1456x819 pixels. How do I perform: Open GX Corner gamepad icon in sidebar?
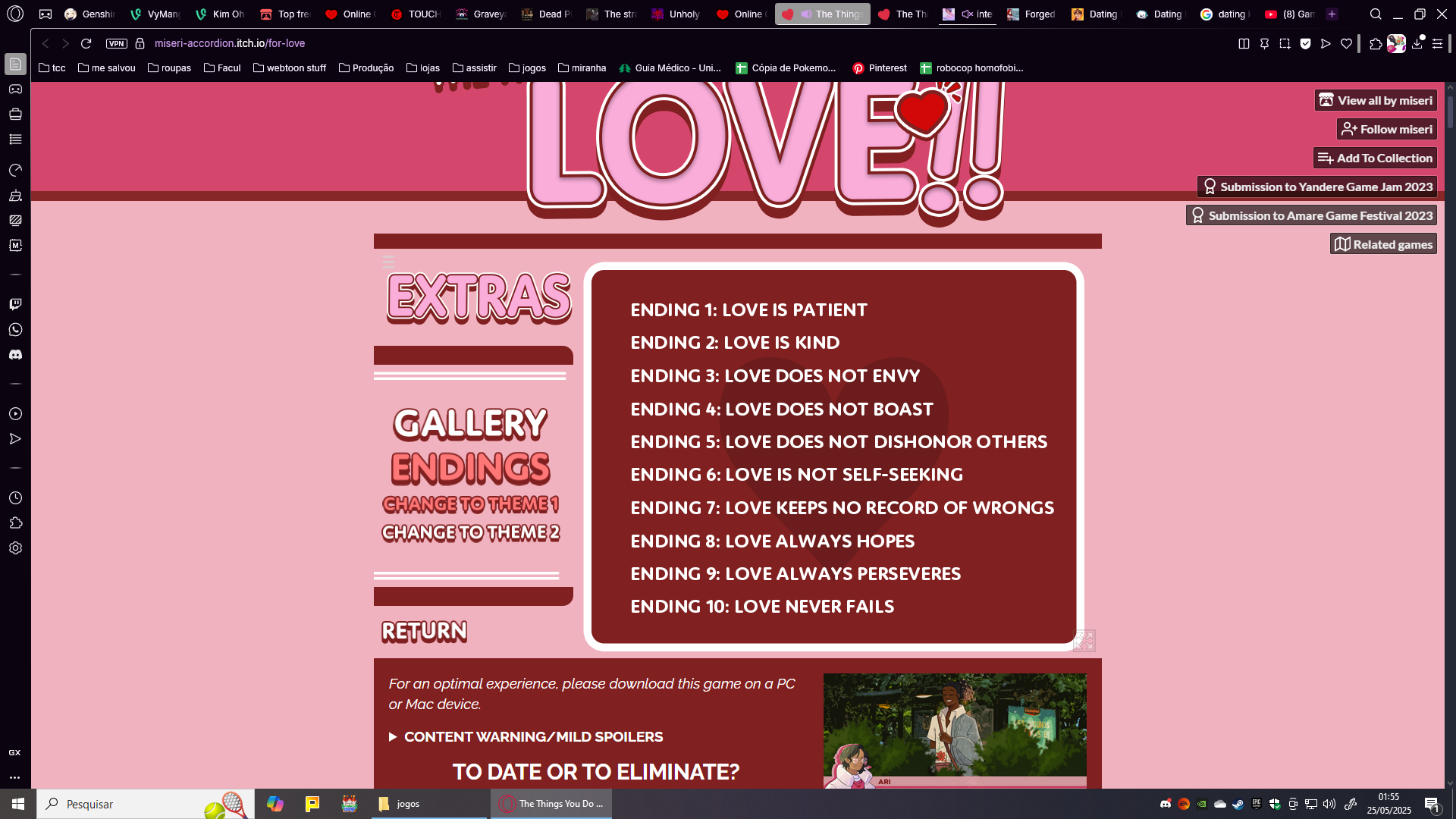click(x=15, y=89)
